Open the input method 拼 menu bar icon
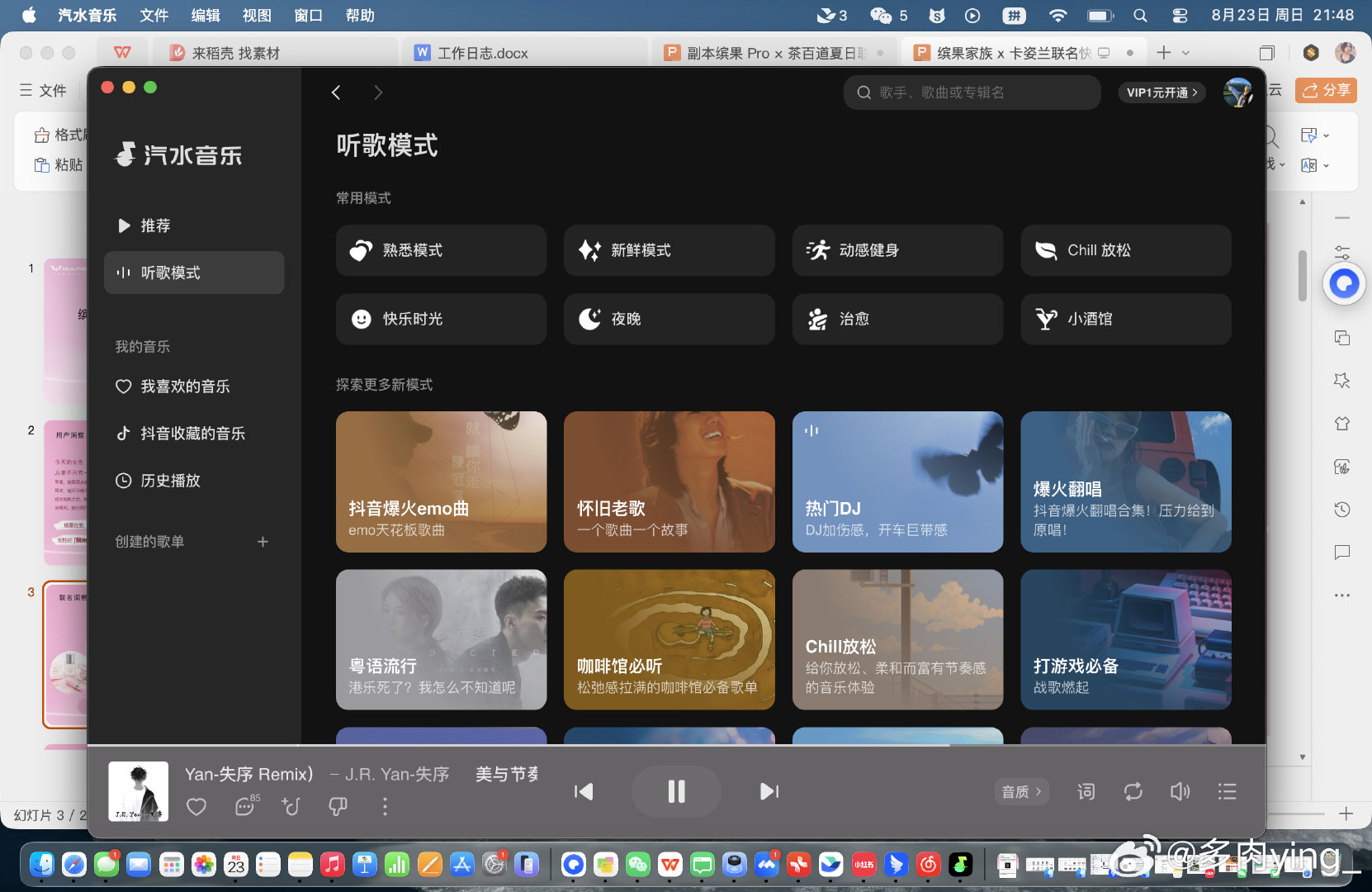Viewport: 1372px width, 892px height. click(1014, 15)
